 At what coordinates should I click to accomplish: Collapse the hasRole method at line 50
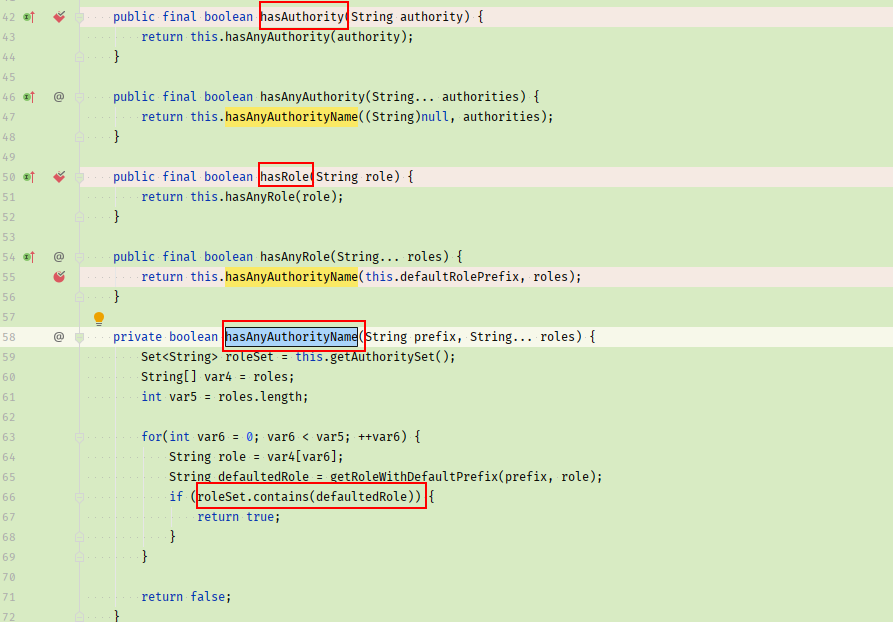(80, 177)
